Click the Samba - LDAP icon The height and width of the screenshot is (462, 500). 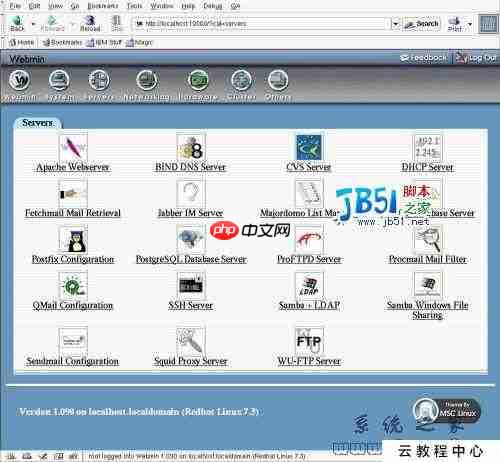(309, 285)
